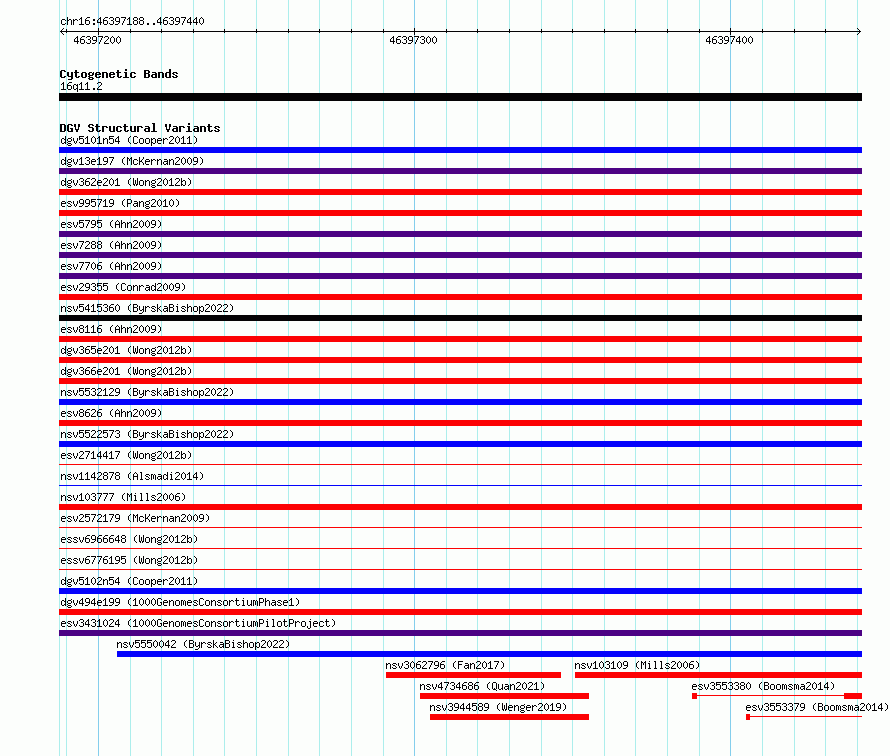Click the thin blue line under nsv1142878
Viewport: 890px width, 756px height.
pyautogui.click(x=460, y=486)
